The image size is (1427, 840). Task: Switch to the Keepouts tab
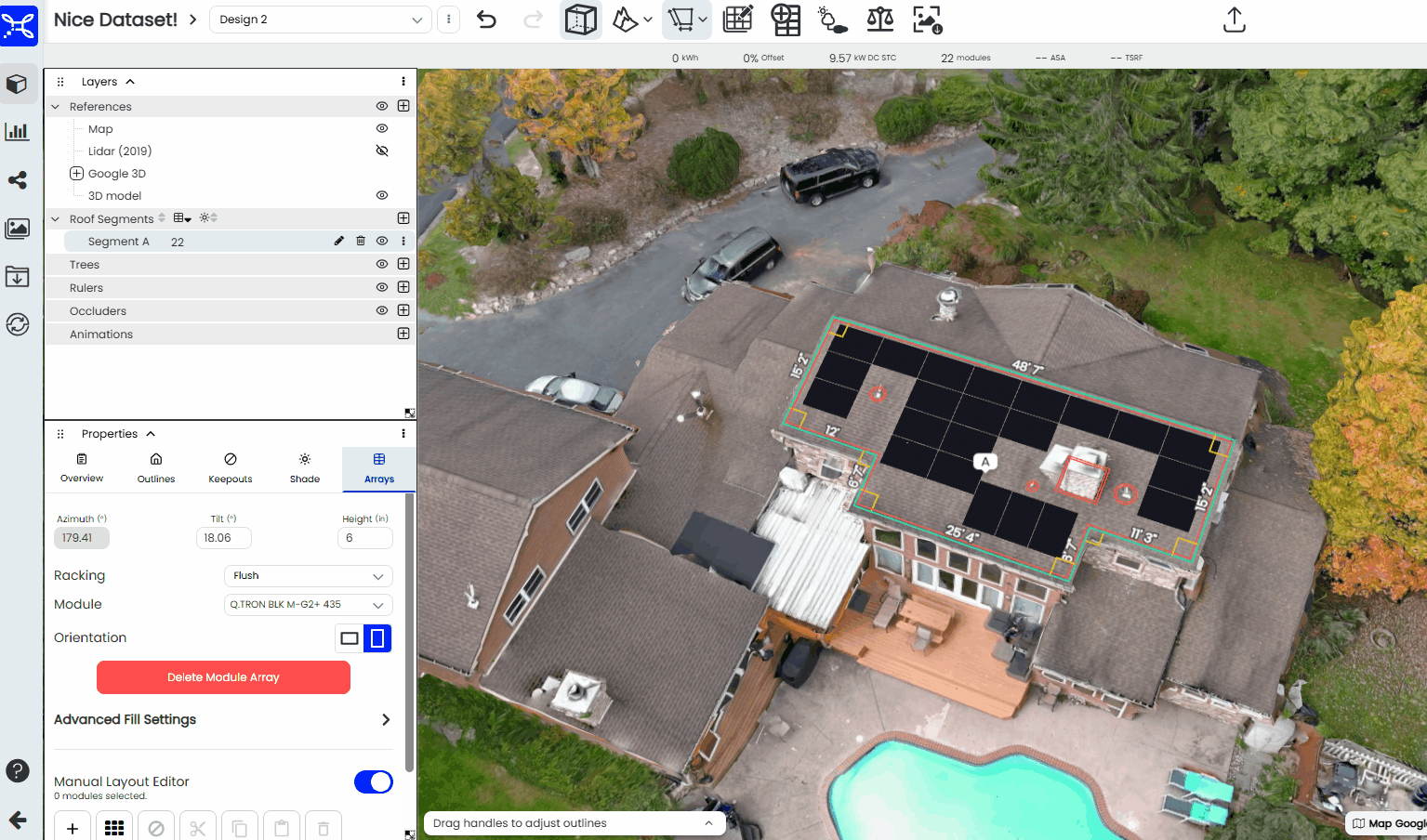[230, 466]
